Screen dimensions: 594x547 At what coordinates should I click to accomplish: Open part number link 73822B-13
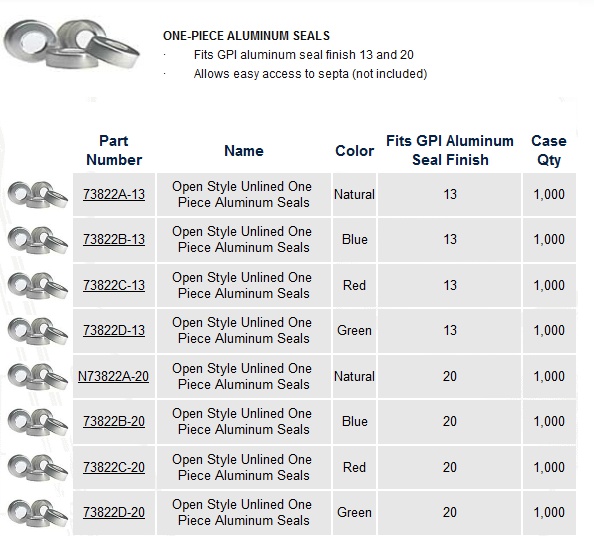(x=114, y=239)
